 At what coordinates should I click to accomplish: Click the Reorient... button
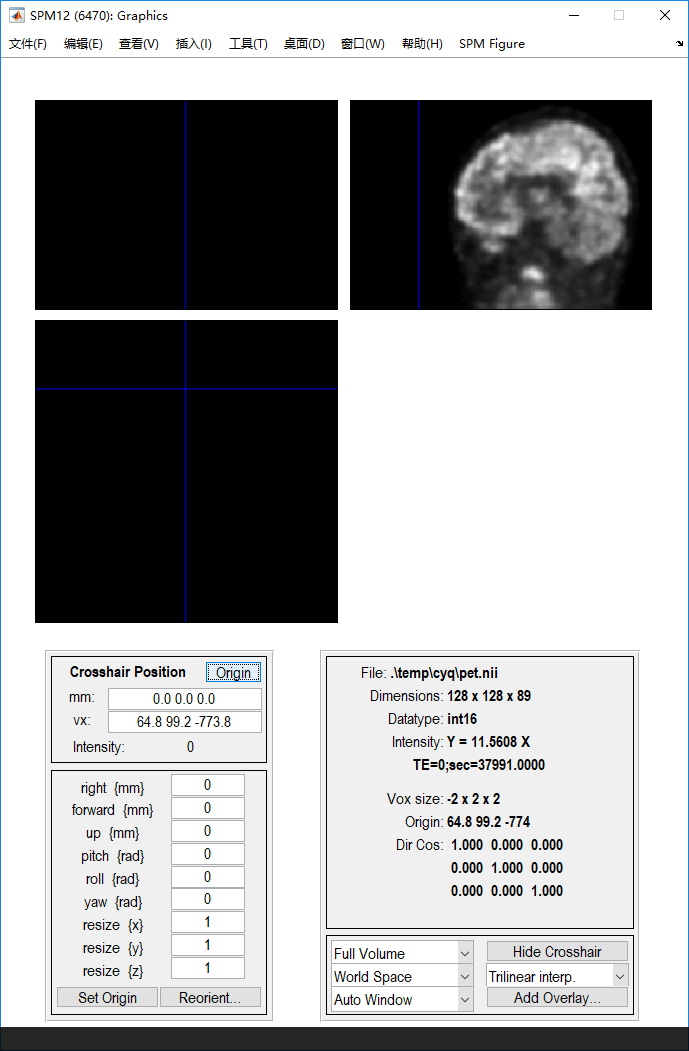point(210,997)
